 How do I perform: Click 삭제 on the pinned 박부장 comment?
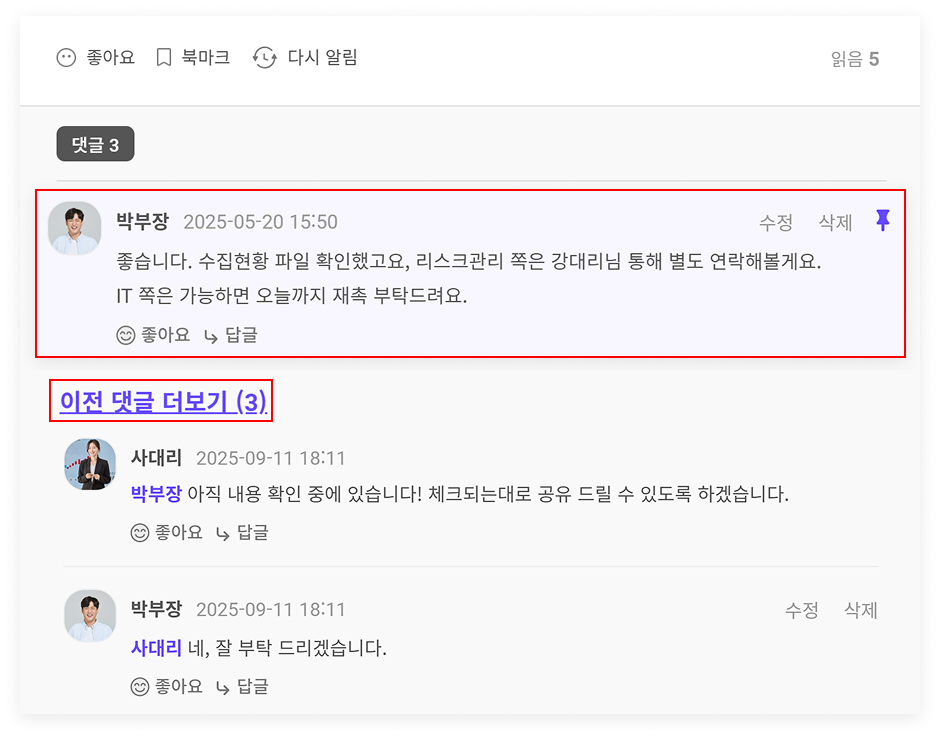[x=835, y=222]
